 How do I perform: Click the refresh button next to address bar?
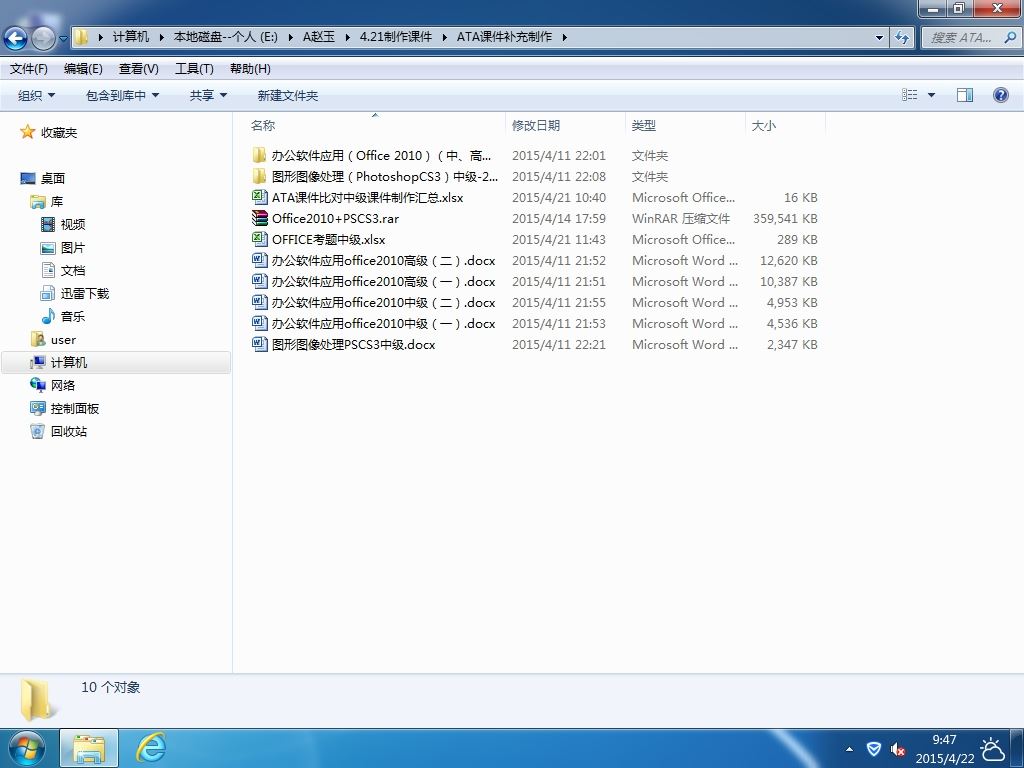click(902, 37)
